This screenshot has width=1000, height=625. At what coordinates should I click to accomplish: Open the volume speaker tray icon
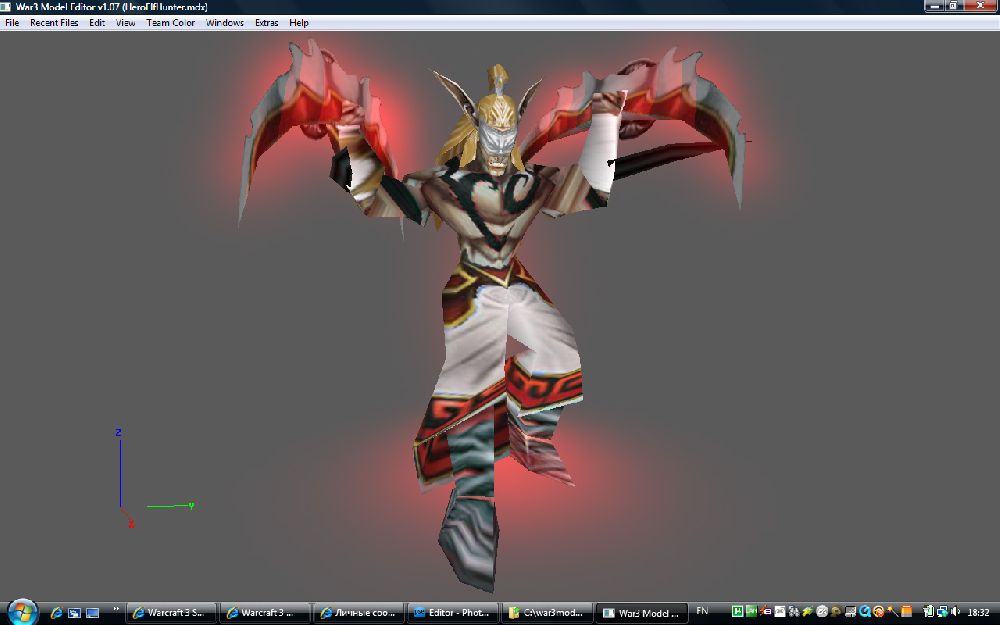point(955,612)
